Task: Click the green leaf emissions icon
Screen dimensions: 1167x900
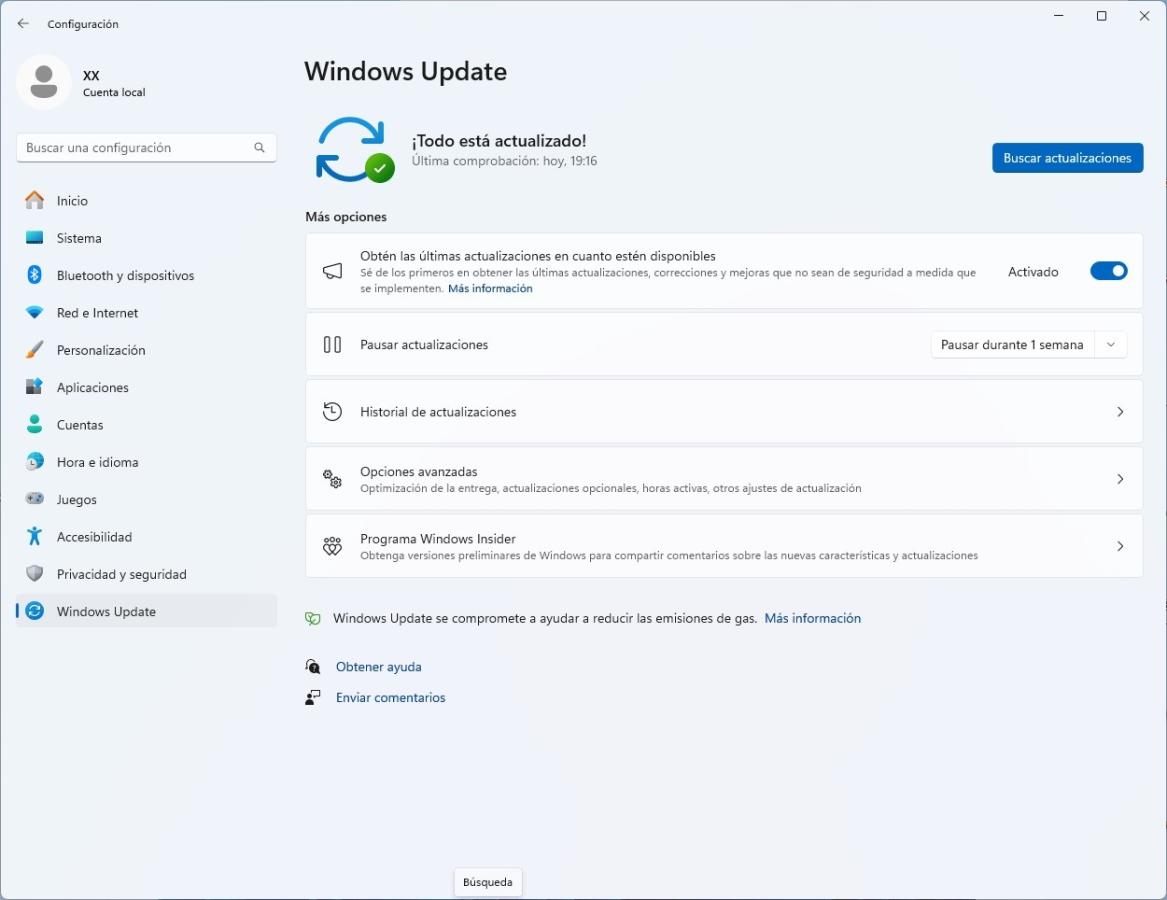Action: (313, 619)
